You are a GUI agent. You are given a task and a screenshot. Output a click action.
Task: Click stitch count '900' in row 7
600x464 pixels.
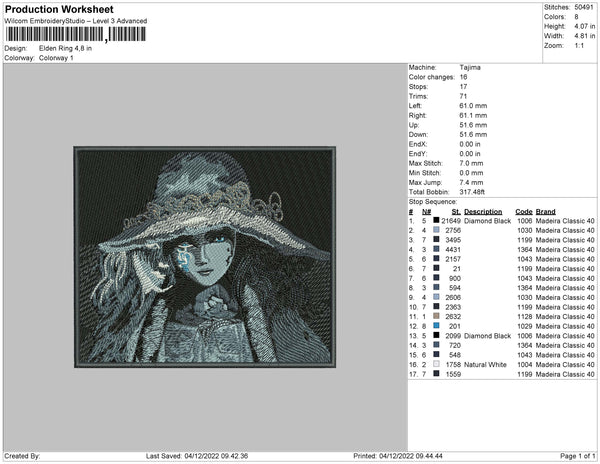click(x=455, y=278)
